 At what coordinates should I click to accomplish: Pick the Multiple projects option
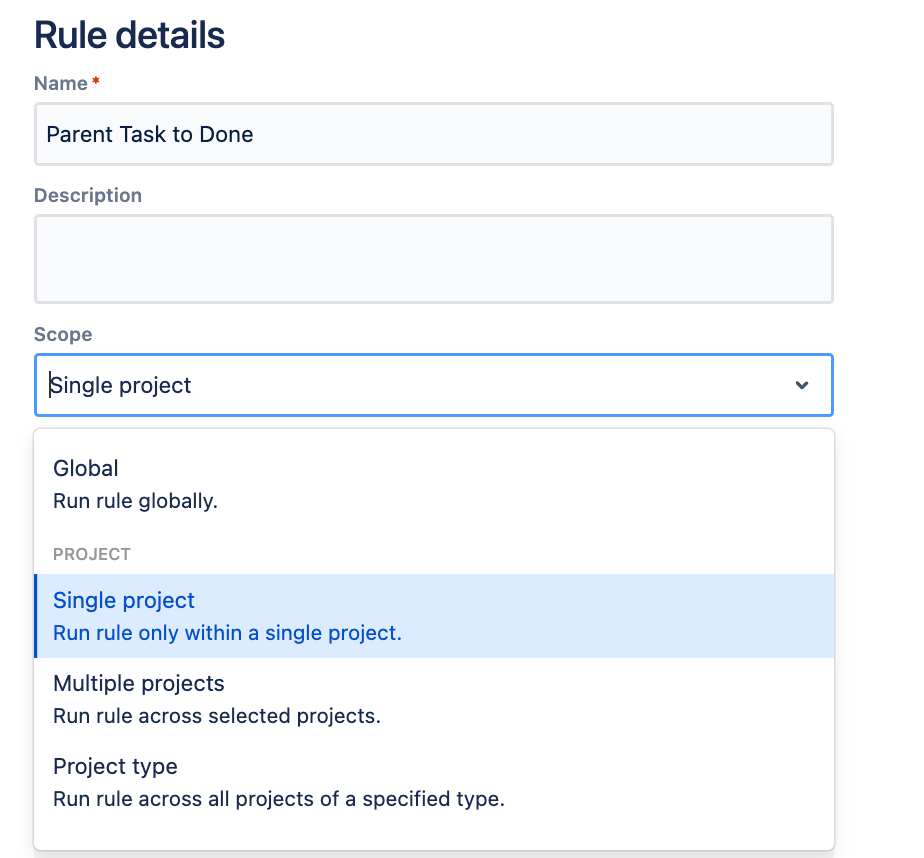(x=138, y=684)
